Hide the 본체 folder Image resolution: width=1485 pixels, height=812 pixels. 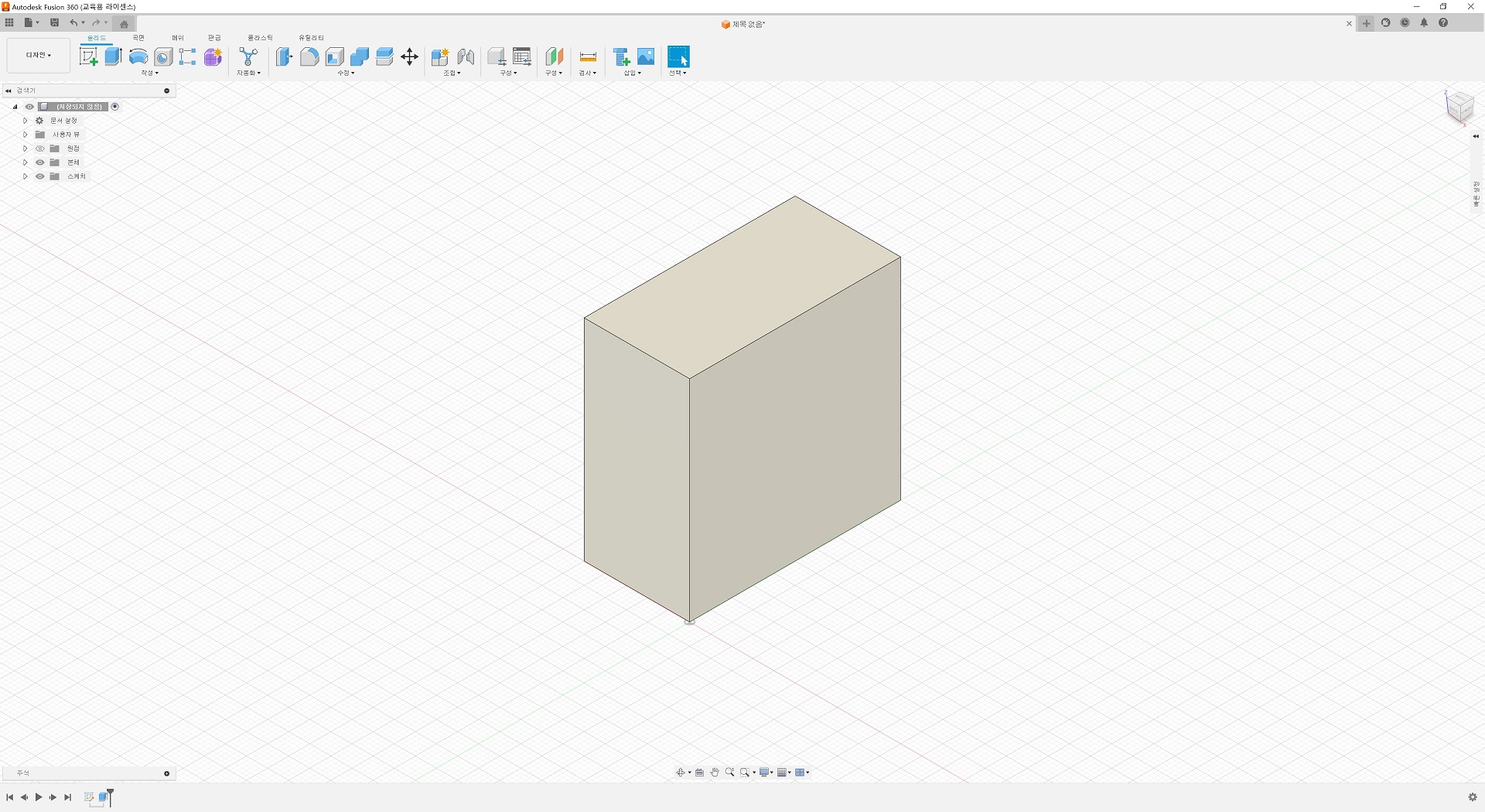40,162
